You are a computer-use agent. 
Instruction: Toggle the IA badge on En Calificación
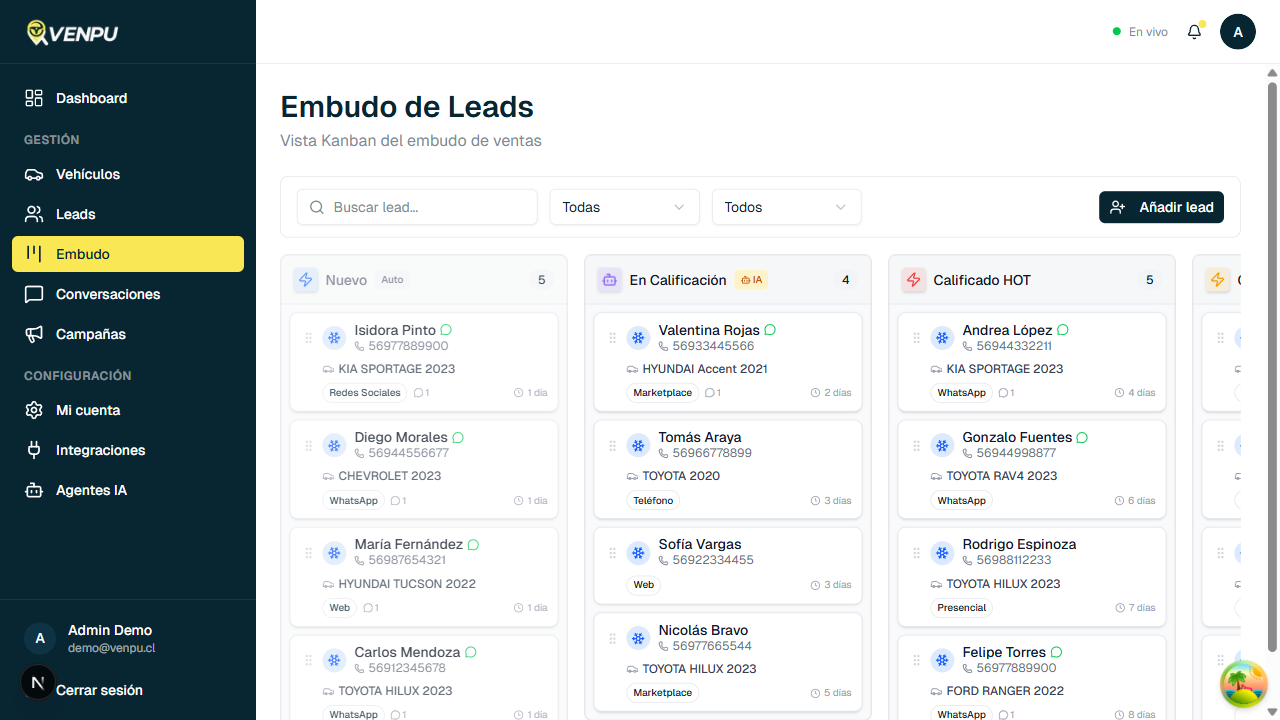pos(751,280)
